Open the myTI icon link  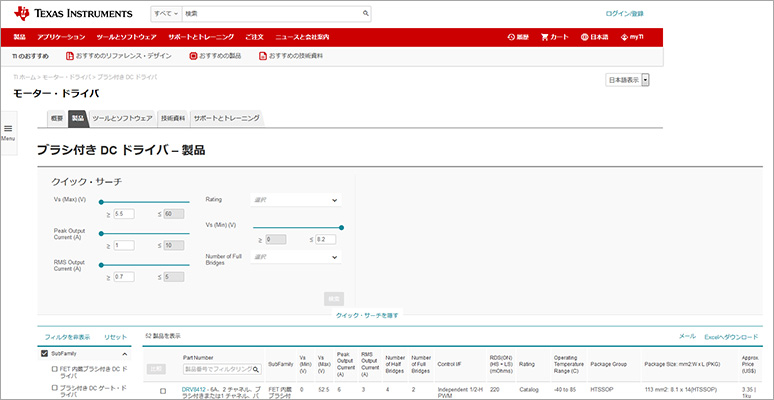[624, 37]
